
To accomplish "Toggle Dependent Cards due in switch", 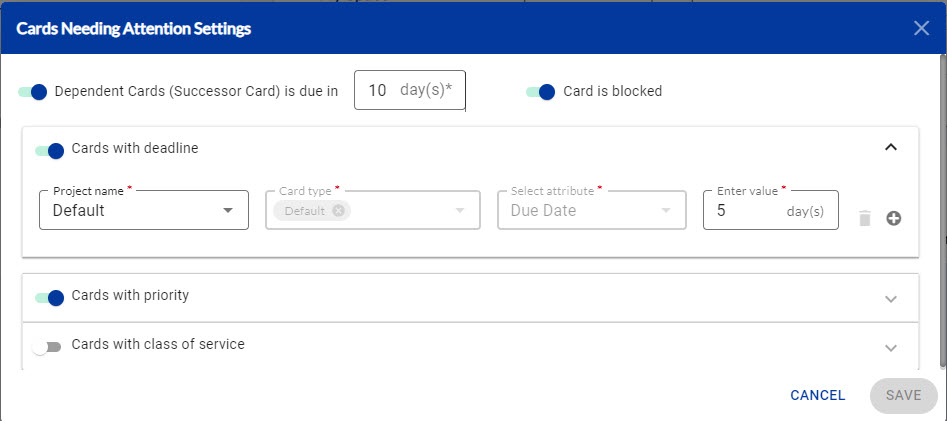I will 33,92.
